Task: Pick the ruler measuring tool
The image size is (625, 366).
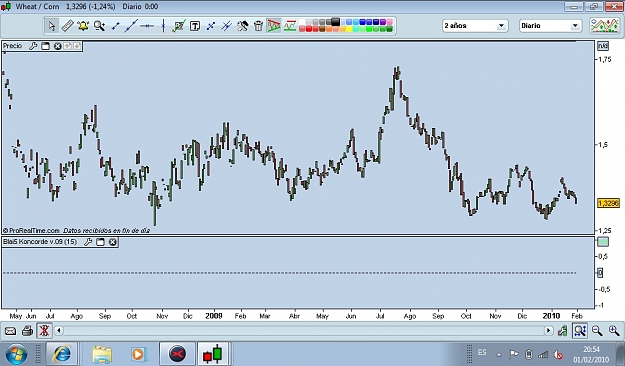Action: coord(67,26)
